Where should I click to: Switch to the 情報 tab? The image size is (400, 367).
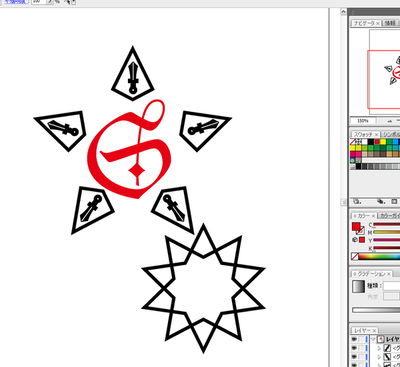[390, 23]
